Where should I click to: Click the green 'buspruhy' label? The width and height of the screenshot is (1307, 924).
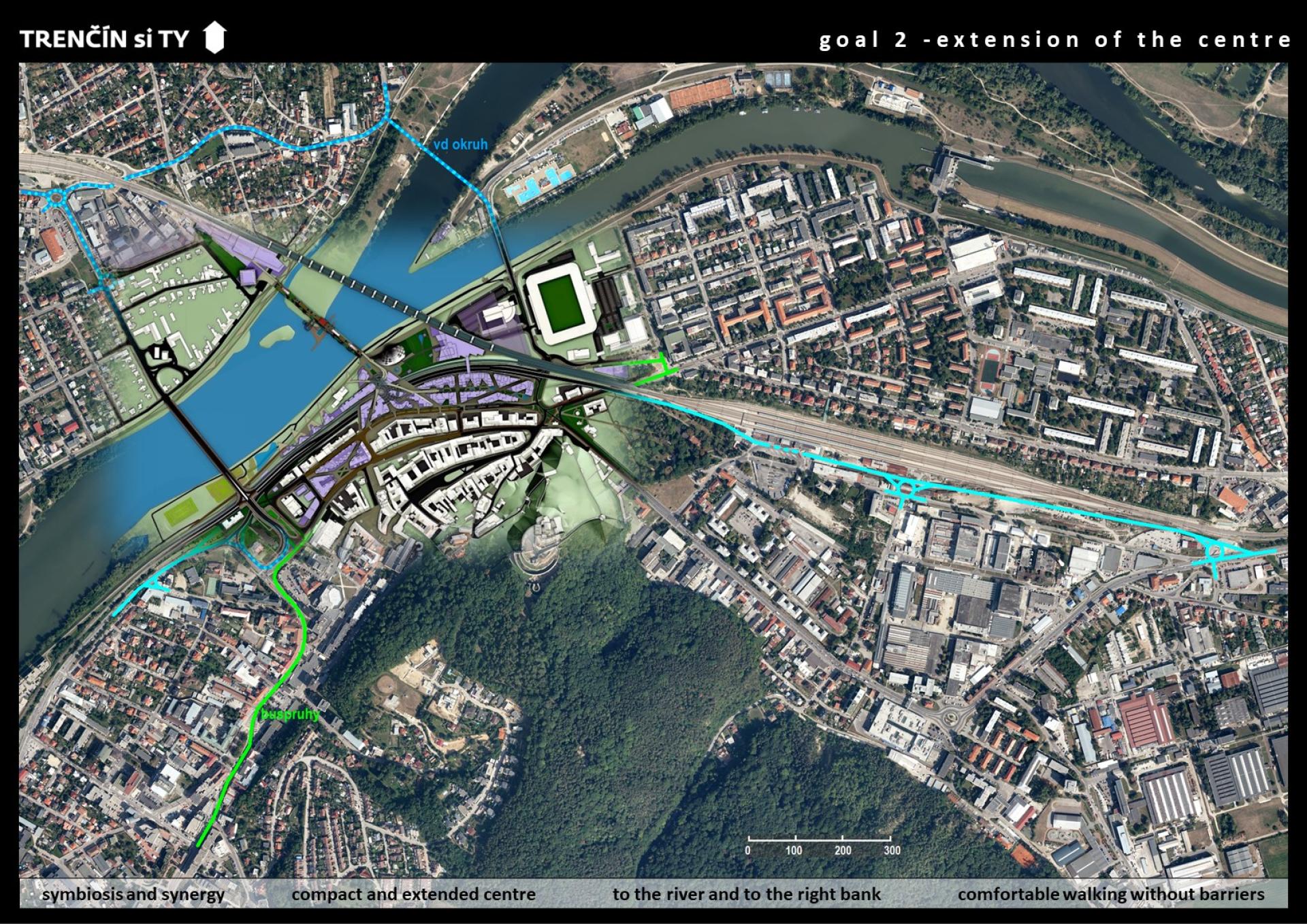(290, 714)
